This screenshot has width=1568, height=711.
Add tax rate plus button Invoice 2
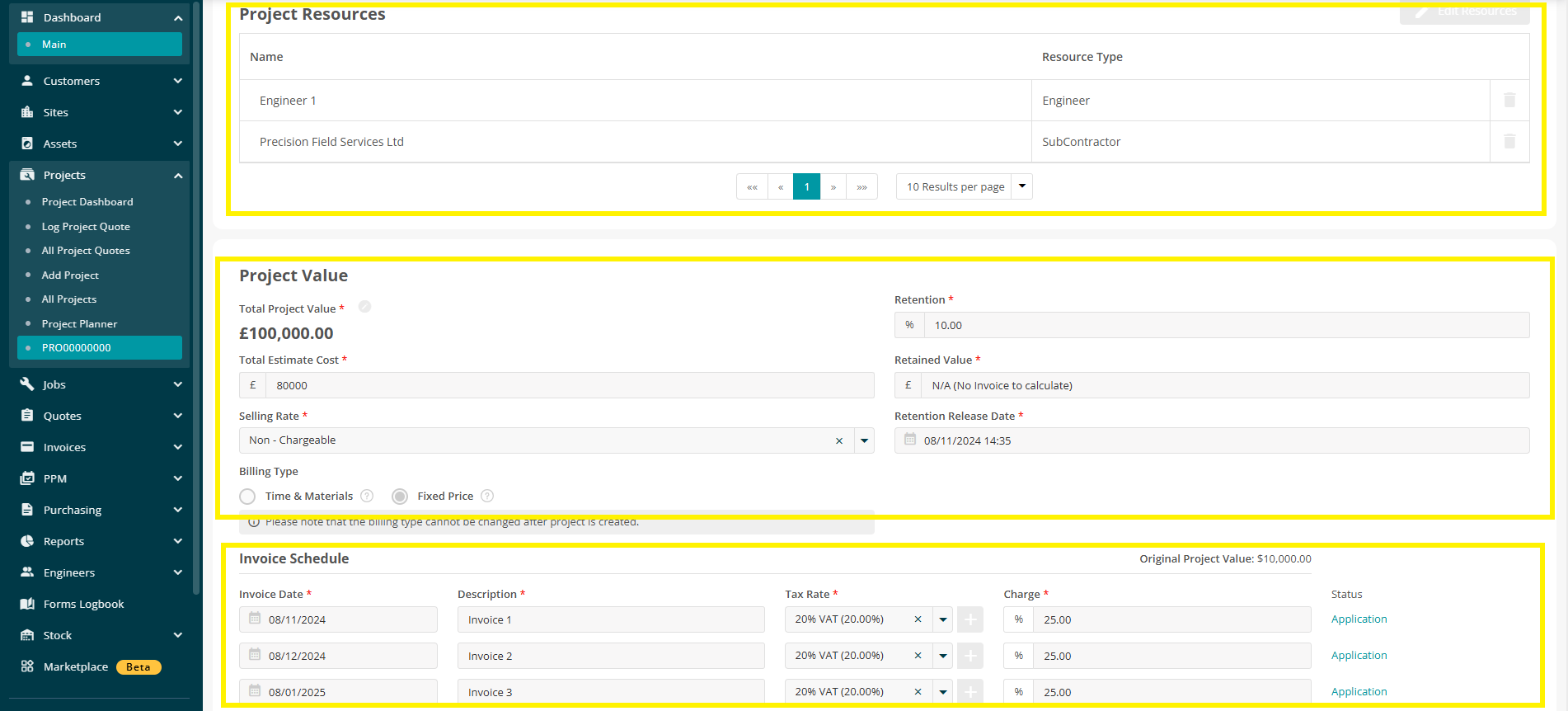pyautogui.click(x=970, y=656)
